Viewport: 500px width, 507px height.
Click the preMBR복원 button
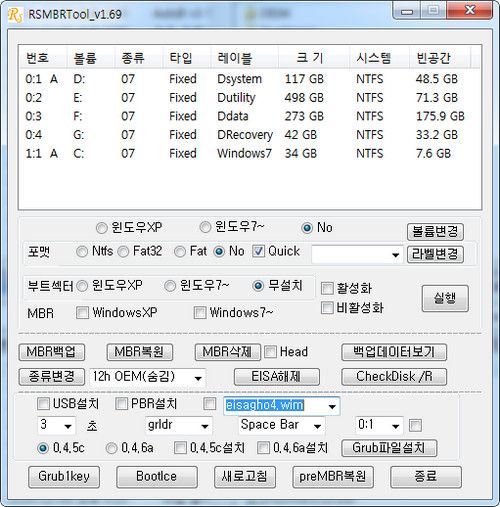pos(333,477)
